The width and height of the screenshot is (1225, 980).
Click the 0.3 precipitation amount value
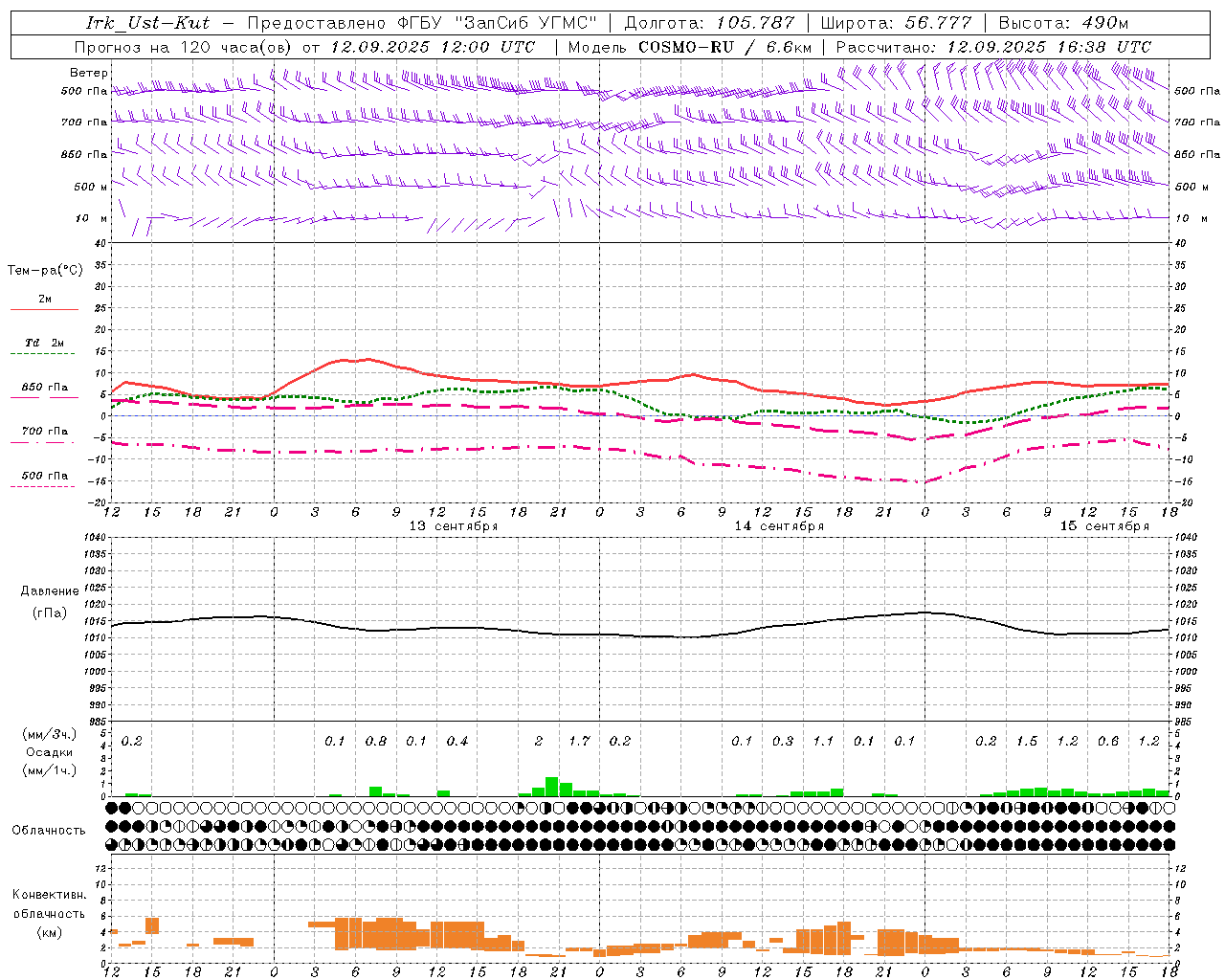tap(783, 742)
